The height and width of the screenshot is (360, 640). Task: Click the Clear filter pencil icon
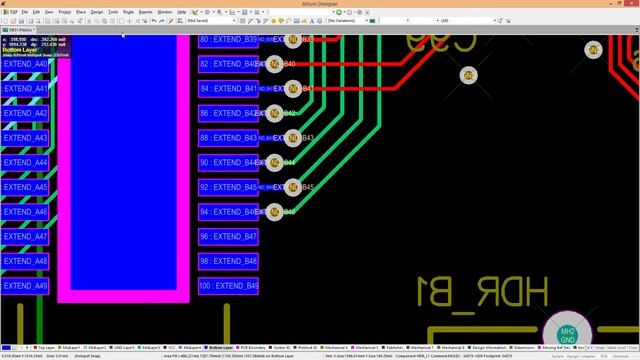(x=171, y=20)
